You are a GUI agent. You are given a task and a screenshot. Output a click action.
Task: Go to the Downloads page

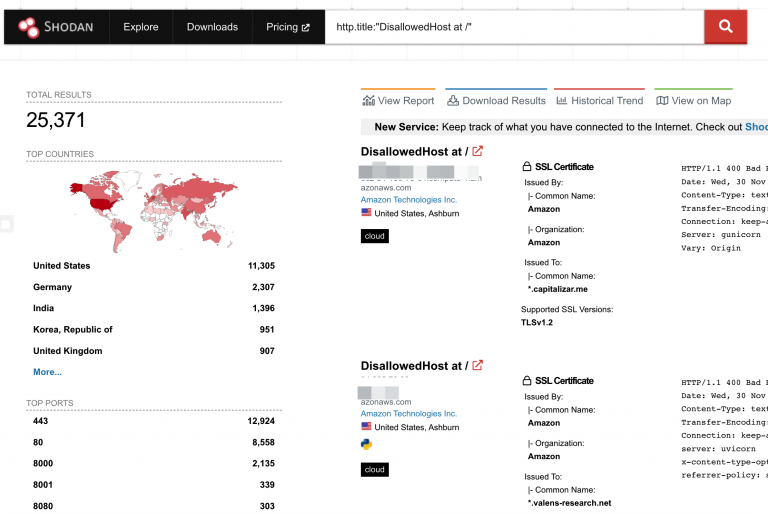pos(212,27)
